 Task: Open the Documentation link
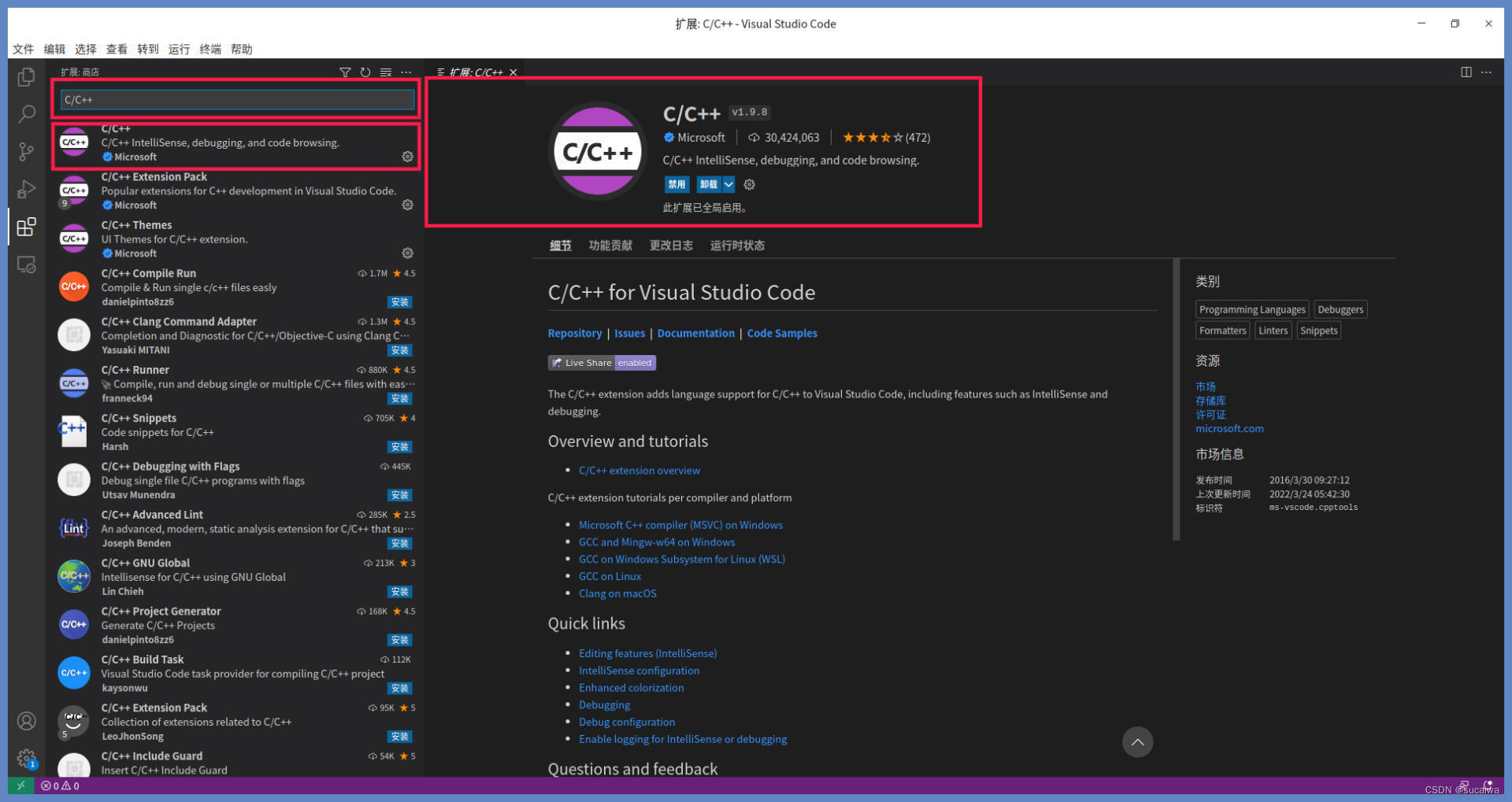click(695, 333)
